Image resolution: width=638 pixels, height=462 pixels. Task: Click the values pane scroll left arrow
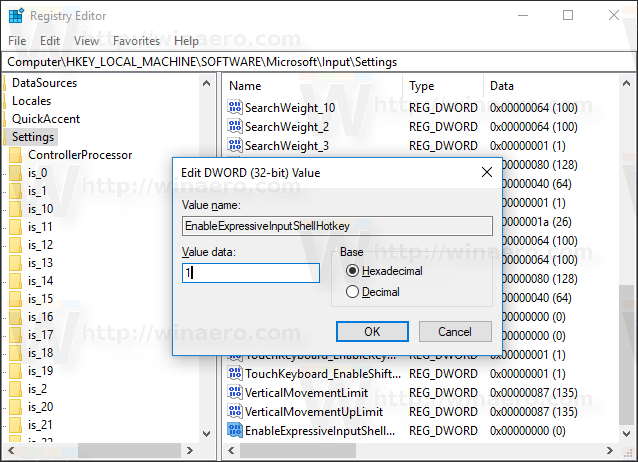232,450
